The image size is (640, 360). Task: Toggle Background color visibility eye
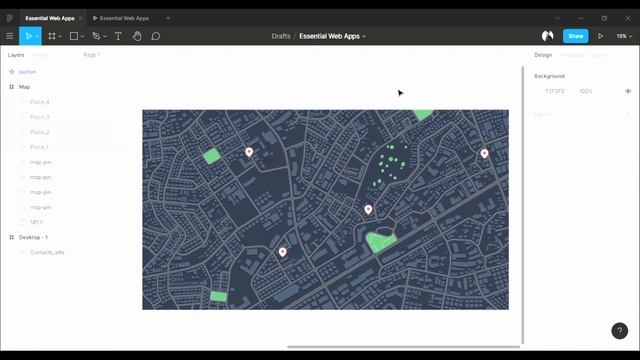628,91
